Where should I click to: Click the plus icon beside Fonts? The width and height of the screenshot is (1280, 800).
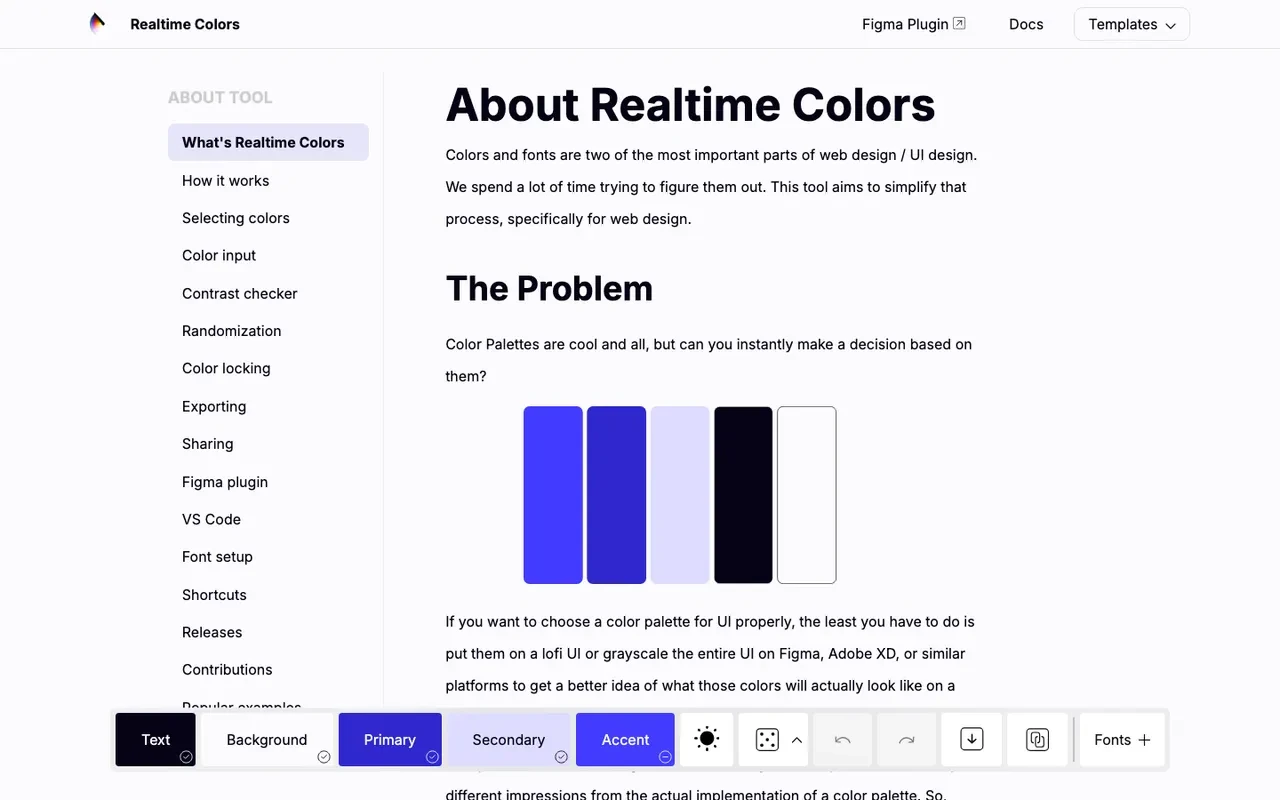coord(1144,740)
